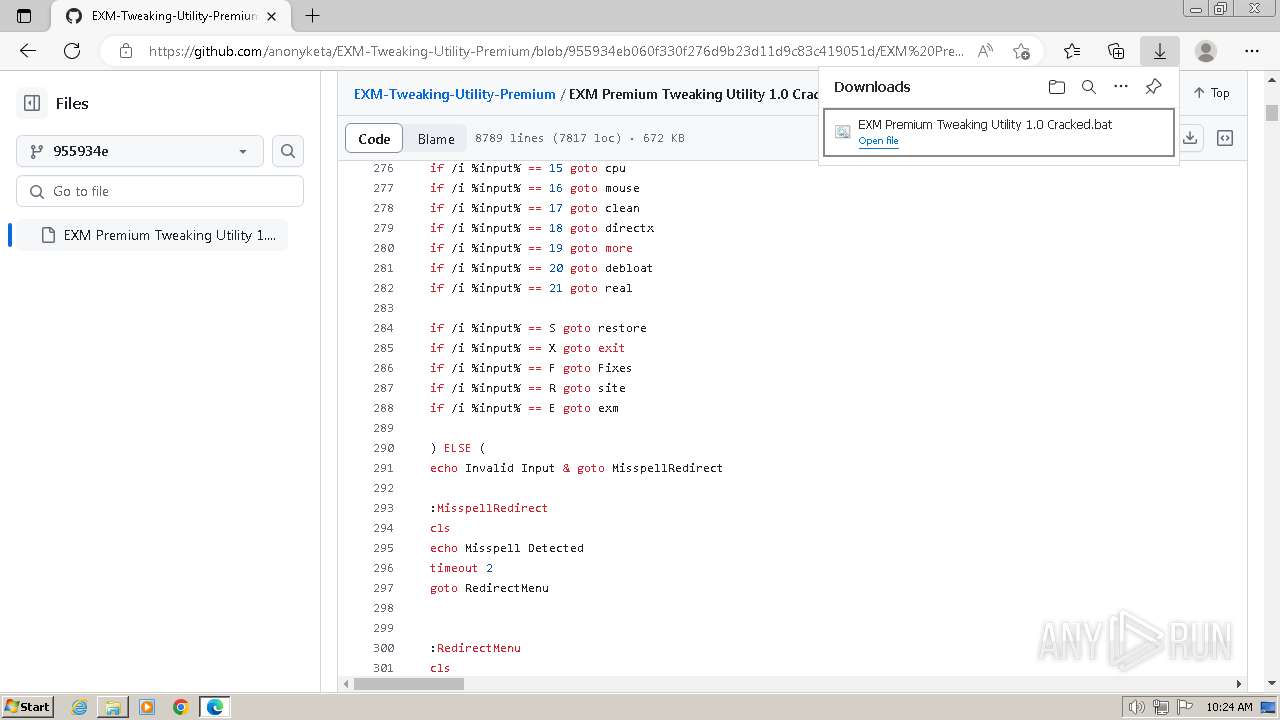1280x720 pixels.
Task: Open the Favorites list icon
Action: tap(1072, 51)
